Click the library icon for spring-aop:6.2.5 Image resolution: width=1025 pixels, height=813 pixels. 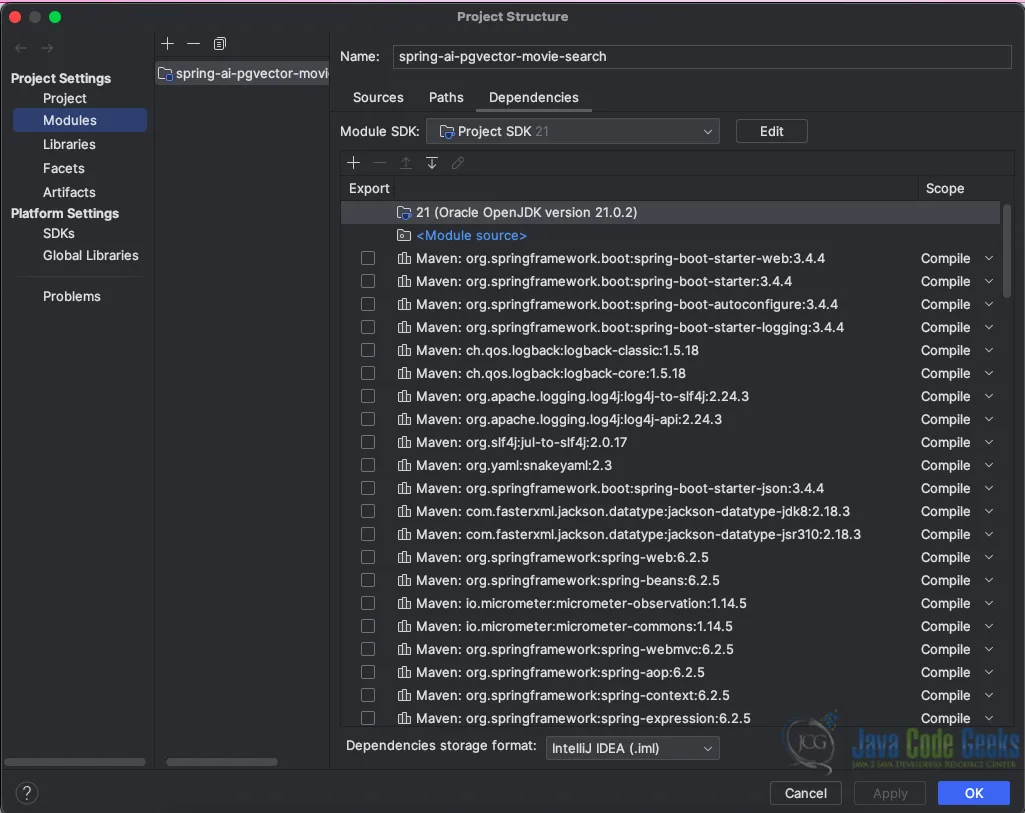[x=404, y=672]
